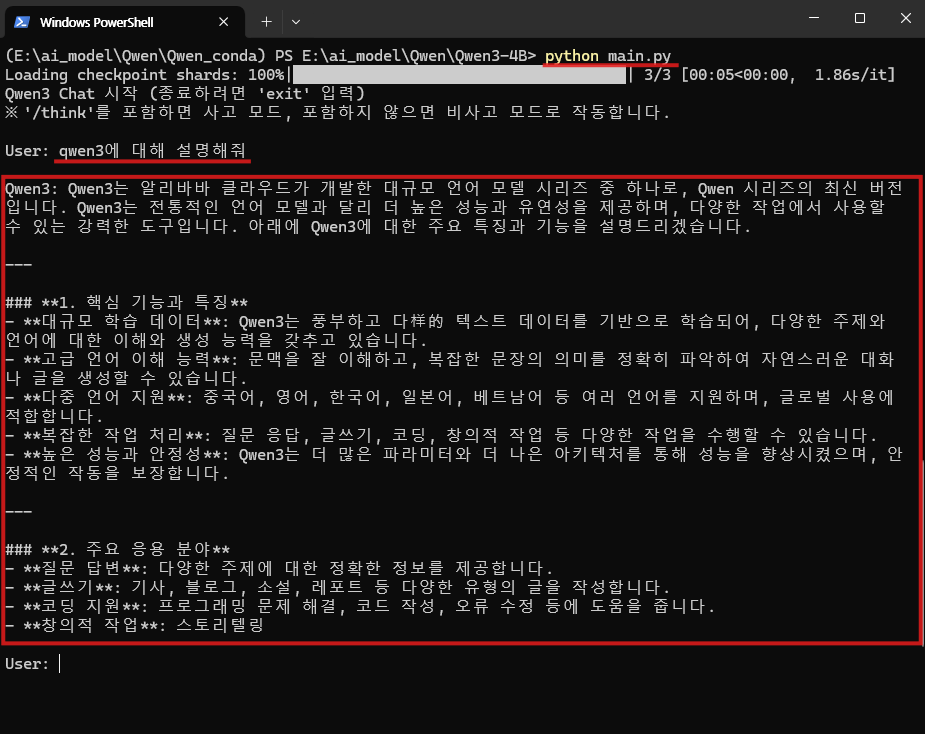Viewport: 925px width, 734px height.
Task: Click the '### **2. 주요 응용 분야**' heading
Action: (117, 549)
